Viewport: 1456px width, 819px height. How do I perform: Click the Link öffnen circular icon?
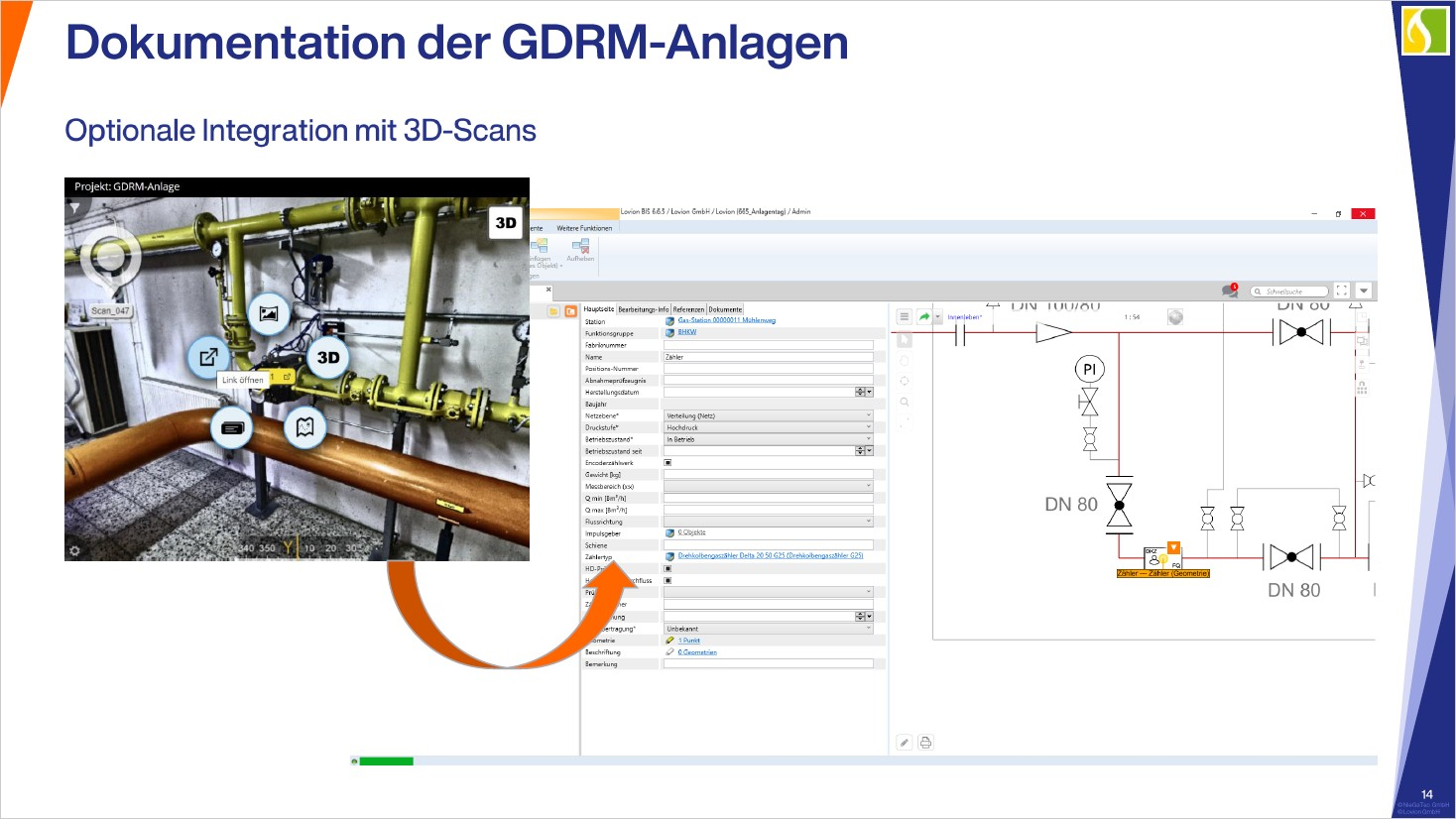208,357
